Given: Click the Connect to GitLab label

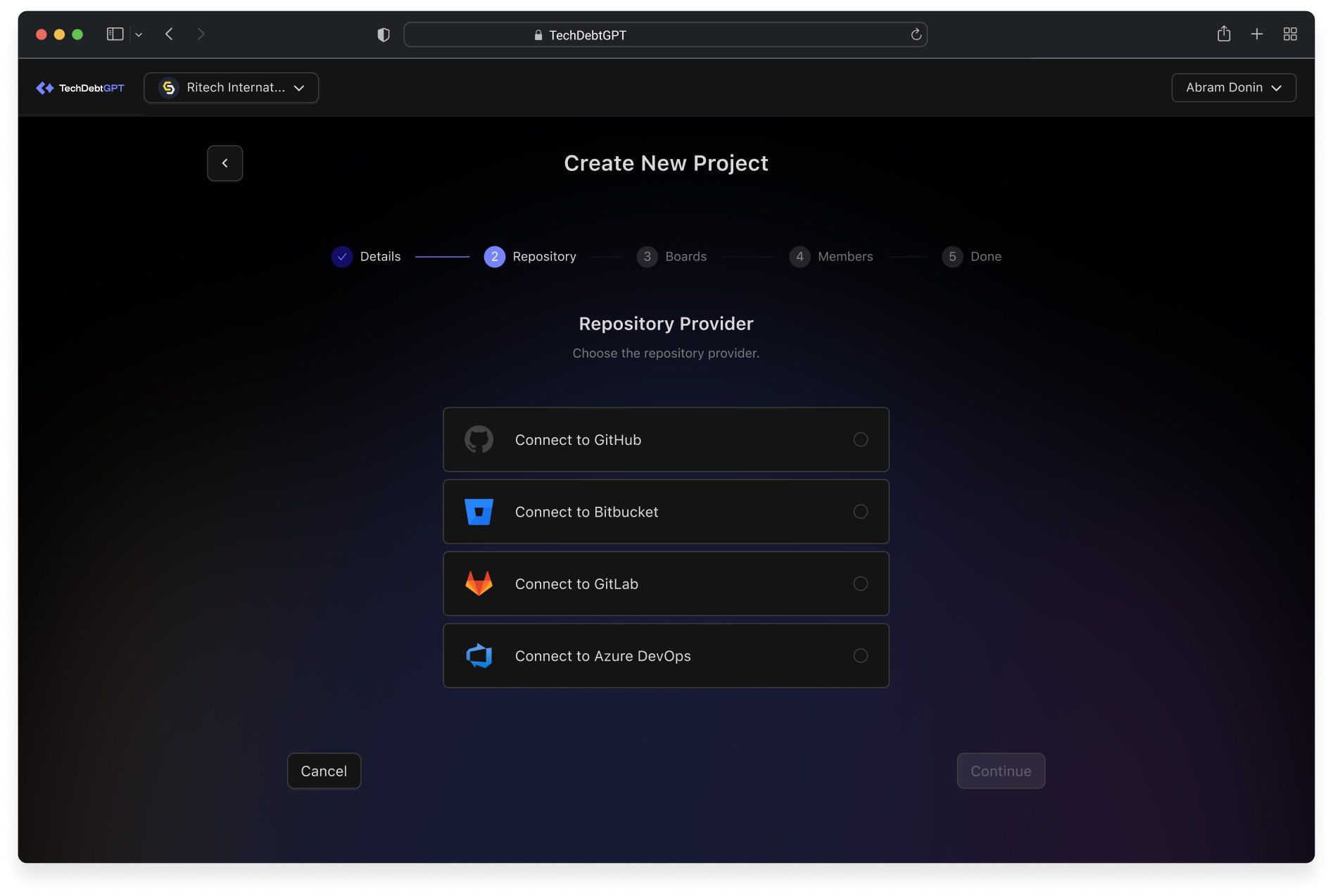Looking at the screenshot, I should pos(576,584).
